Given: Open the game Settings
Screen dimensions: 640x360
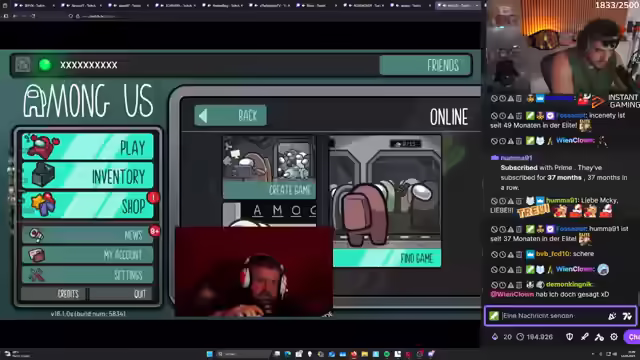Looking at the screenshot, I should 88,275.
